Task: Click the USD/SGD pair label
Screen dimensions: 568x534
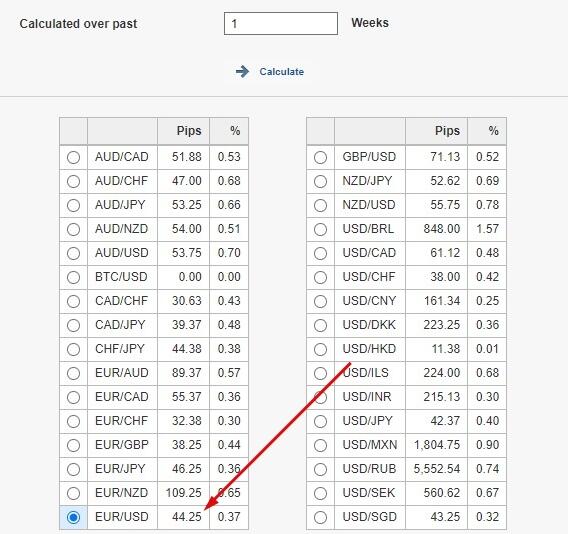Action: 369,517
